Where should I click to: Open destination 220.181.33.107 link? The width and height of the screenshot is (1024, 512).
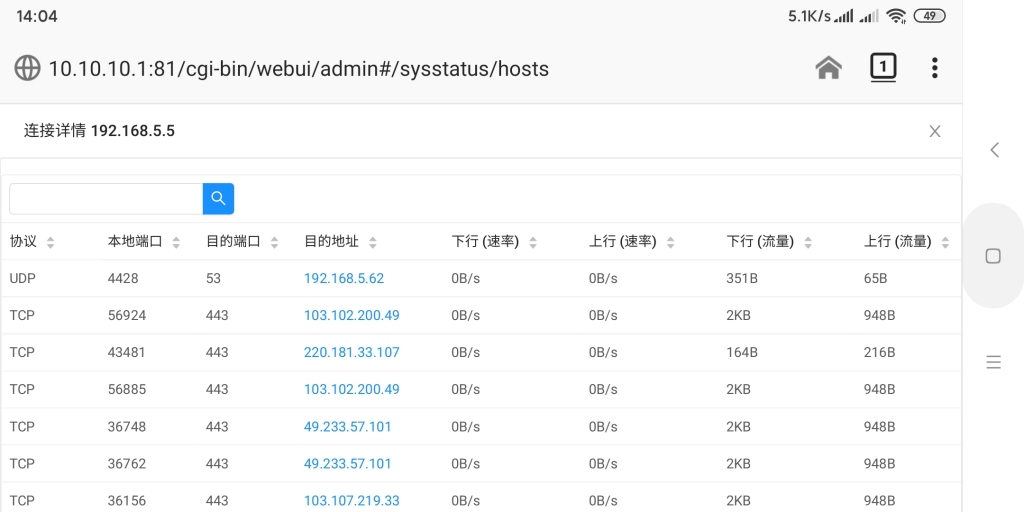(351, 352)
